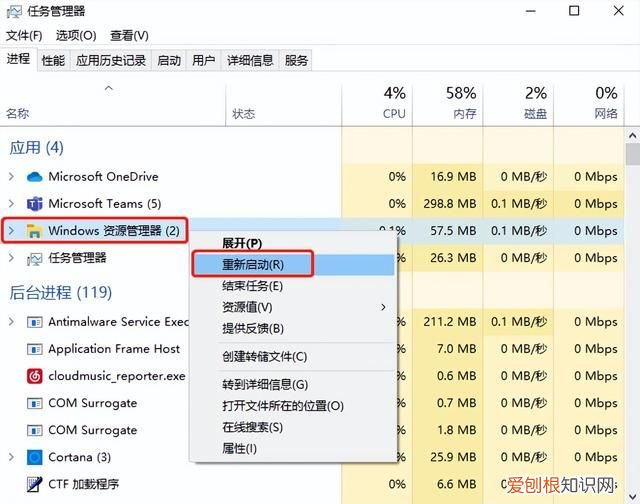Image resolution: width=640 pixels, height=504 pixels.
Task: Switch to the 服务 tab
Action: coord(296,60)
